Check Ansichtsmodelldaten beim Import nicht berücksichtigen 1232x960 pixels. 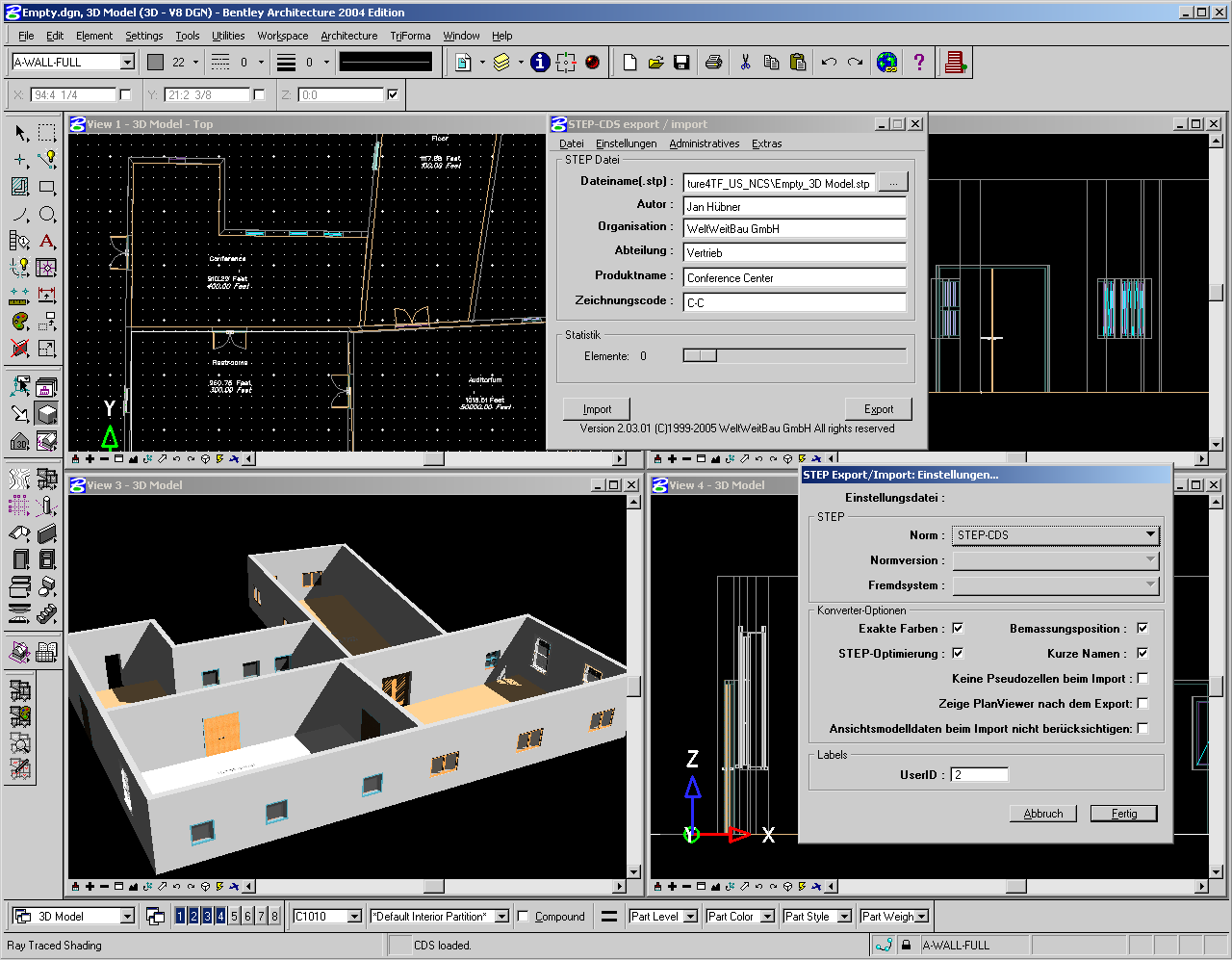(1142, 728)
